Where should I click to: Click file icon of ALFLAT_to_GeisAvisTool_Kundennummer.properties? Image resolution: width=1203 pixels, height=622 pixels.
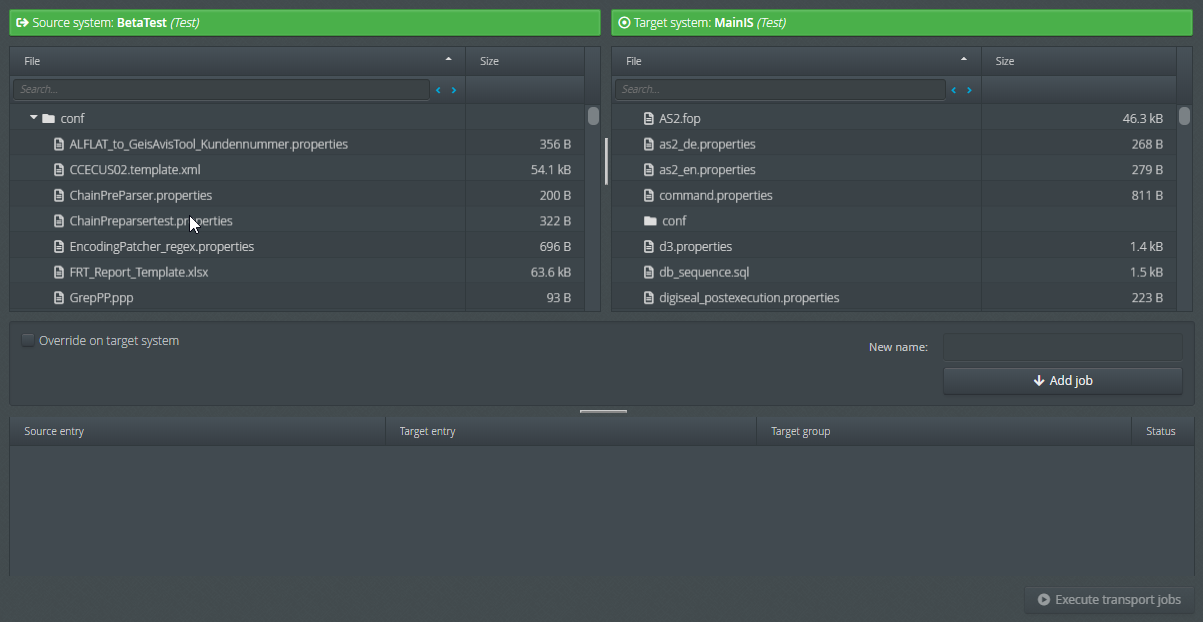59,144
